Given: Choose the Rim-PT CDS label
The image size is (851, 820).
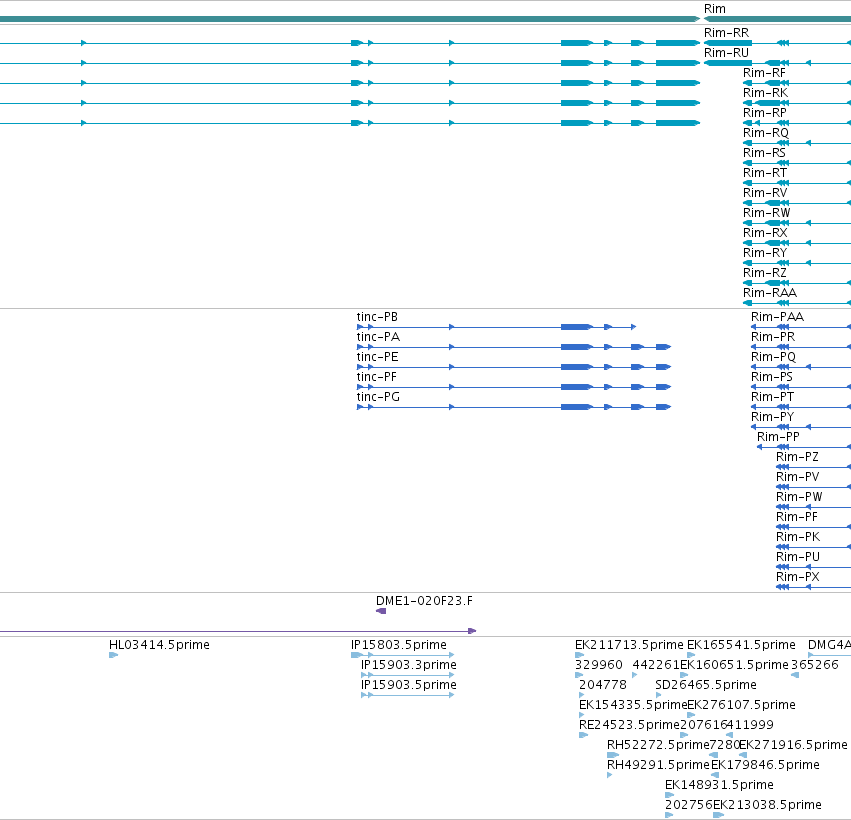Looking at the screenshot, I should point(772,397).
